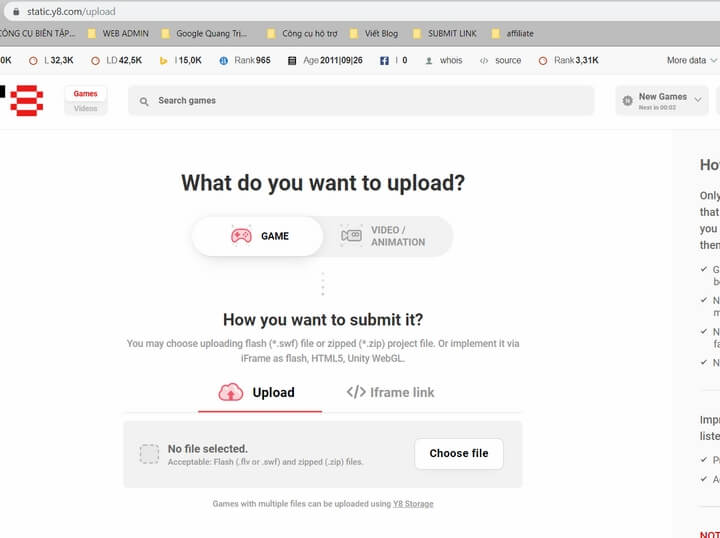The height and width of the screenshot is (538, 720).
Task: Expand the New Games dropdown
Action: (x=662, y=101)
